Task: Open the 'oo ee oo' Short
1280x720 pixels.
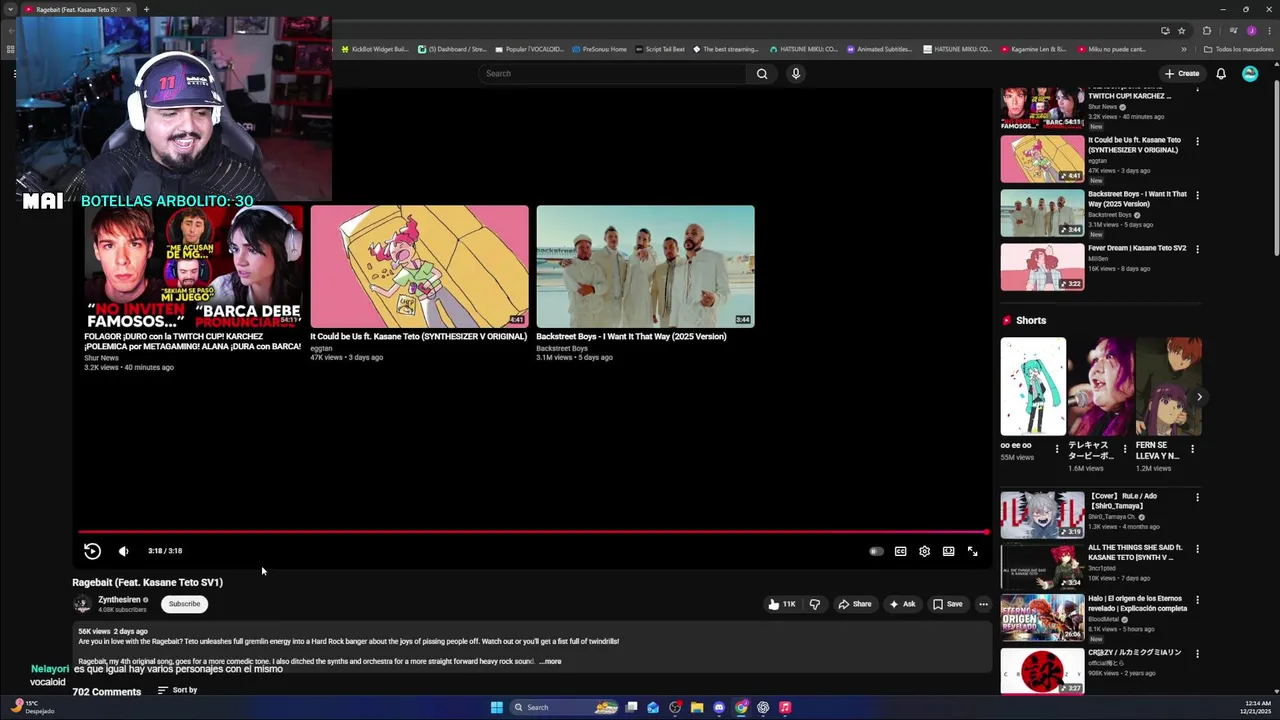Action: tap(1033, 386)
